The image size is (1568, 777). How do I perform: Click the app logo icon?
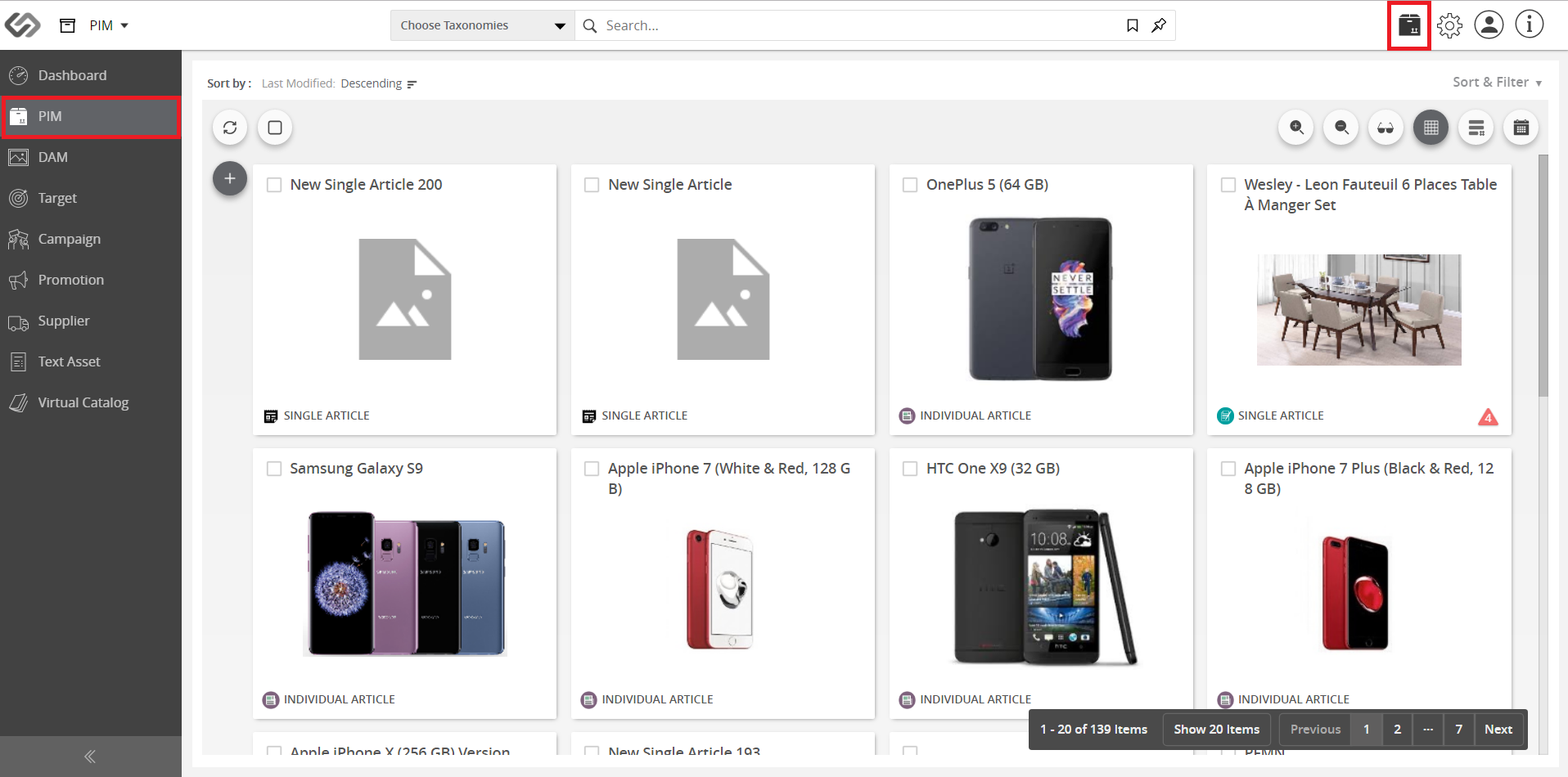(22, 25)
